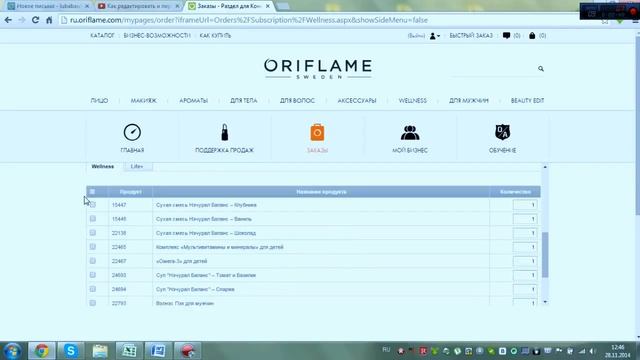The width and height of the screenshot is (640, 360).
Task: Open the Макияж category menu
Action: [x=143, y=100]
